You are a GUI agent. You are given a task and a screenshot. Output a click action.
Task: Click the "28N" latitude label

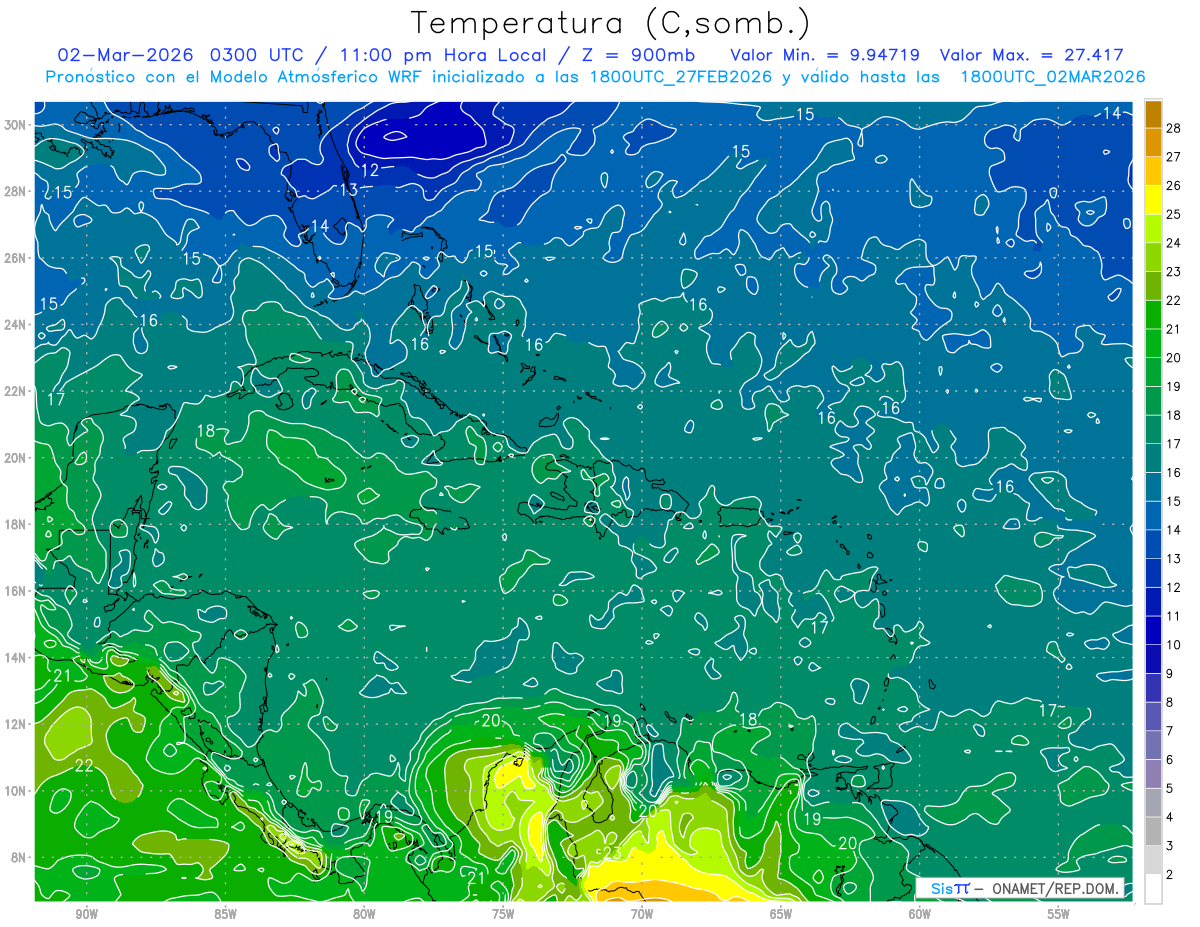pyautogui.click(x=16, y=191)
